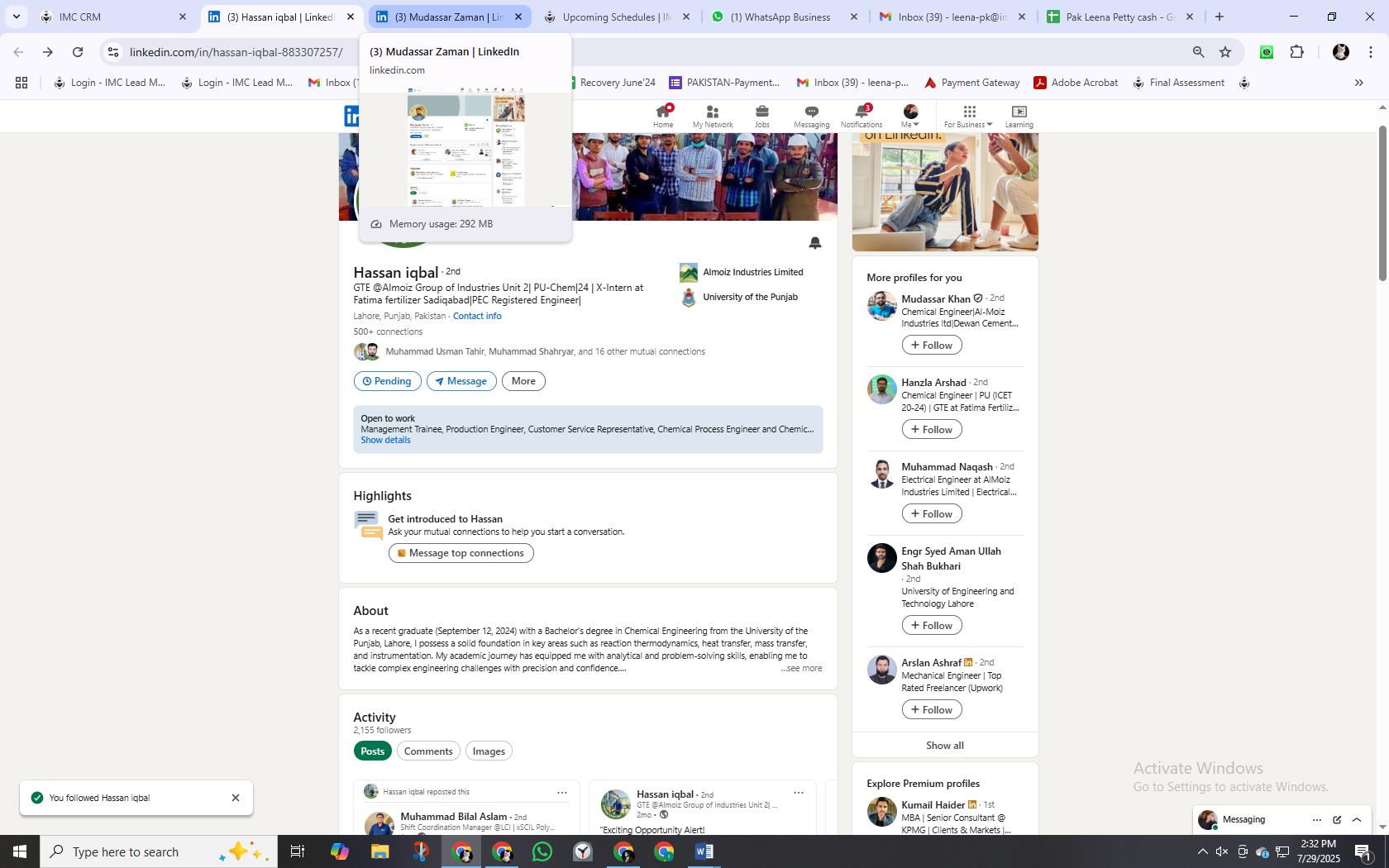Image resolution: width=1389 pixels, height=868 pixels.
Task: Open Learning icon in navbar
Action: 1019,116
